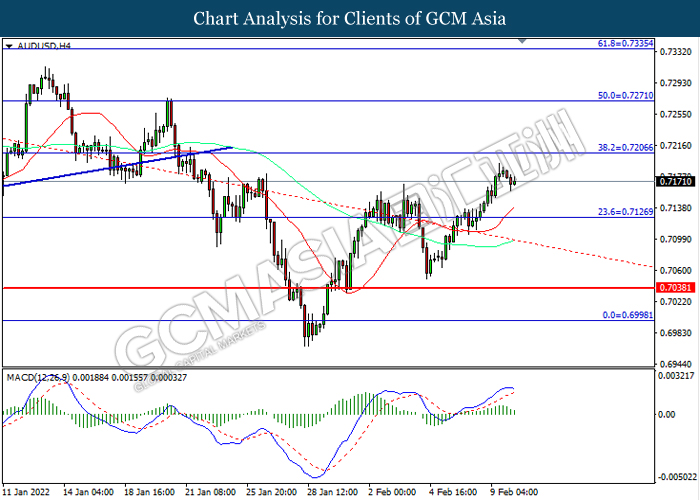Click the 0.72930 price axis value
The width and height of the screenshot is (700, 500).
(x=675, y=83)
